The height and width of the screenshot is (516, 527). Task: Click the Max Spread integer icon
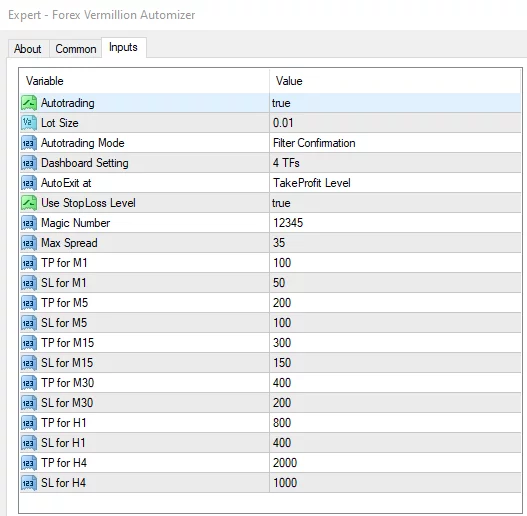(x=29, y=243)
